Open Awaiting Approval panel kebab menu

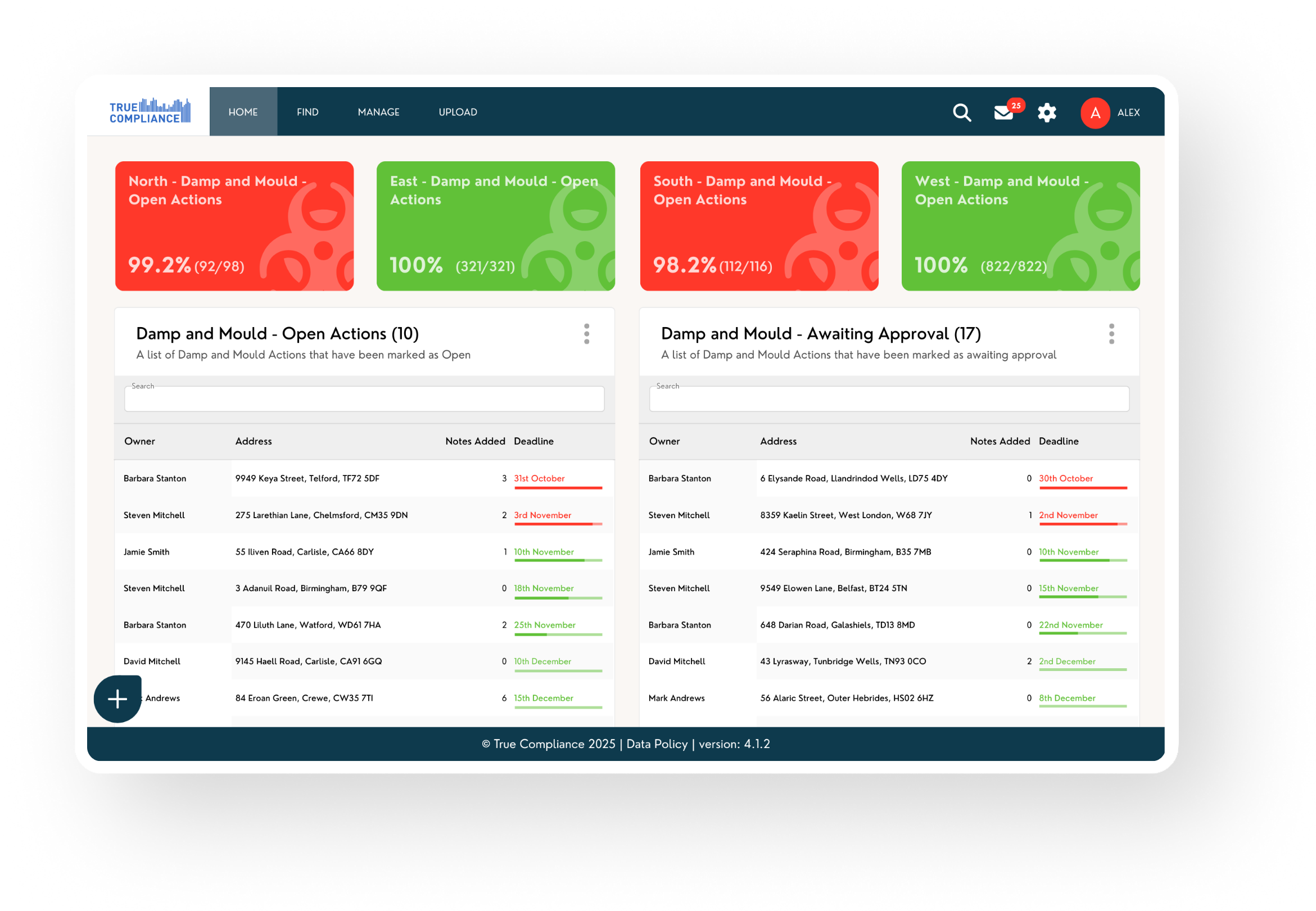pos(1111,334)
